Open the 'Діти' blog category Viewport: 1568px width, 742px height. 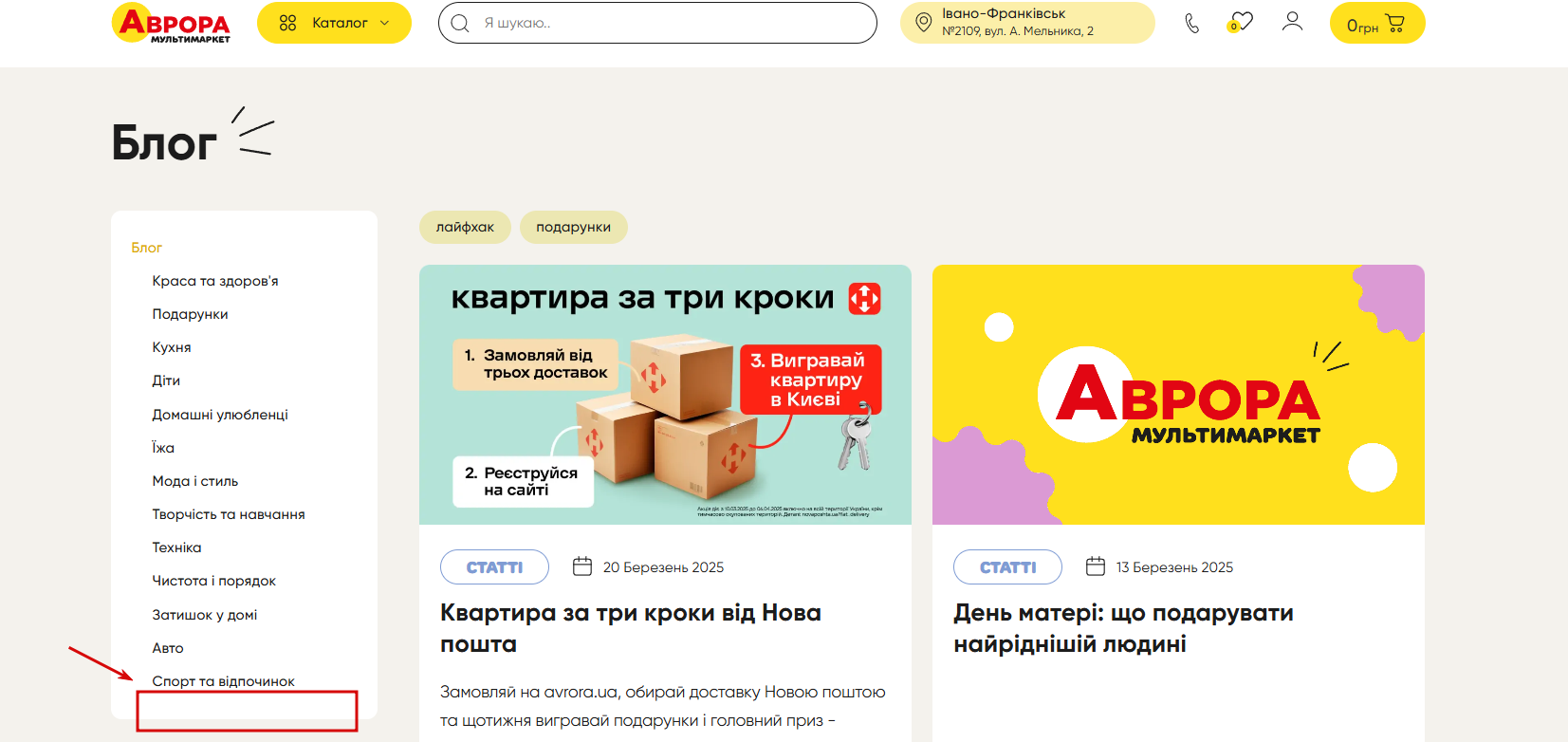pos(166,380)
